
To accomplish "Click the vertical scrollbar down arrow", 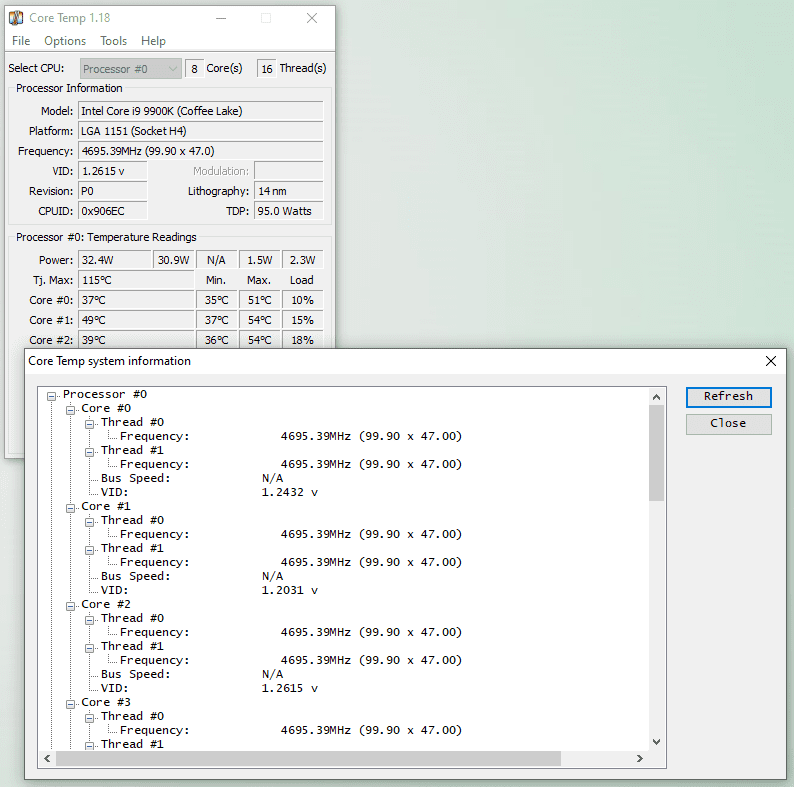I will [656, 742].
